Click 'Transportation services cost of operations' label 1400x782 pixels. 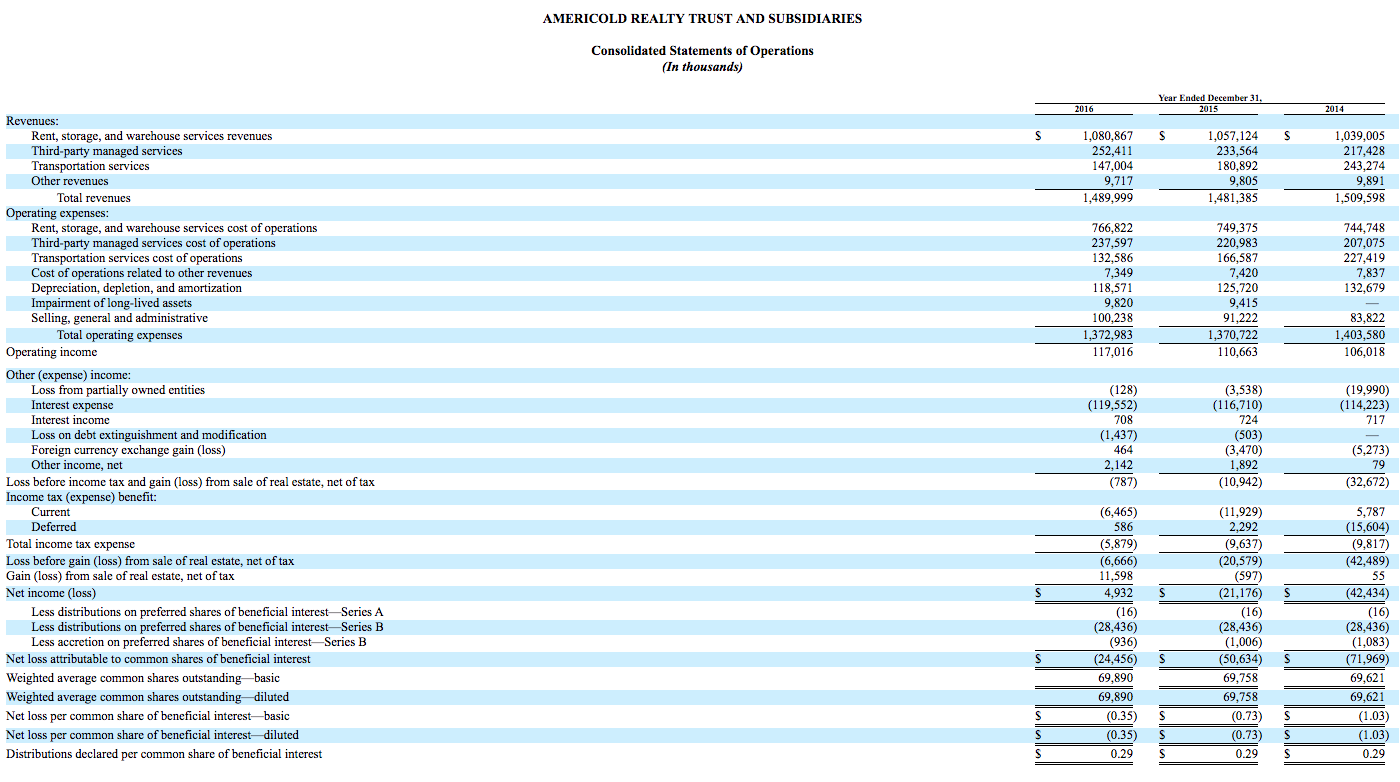(137, 258)
